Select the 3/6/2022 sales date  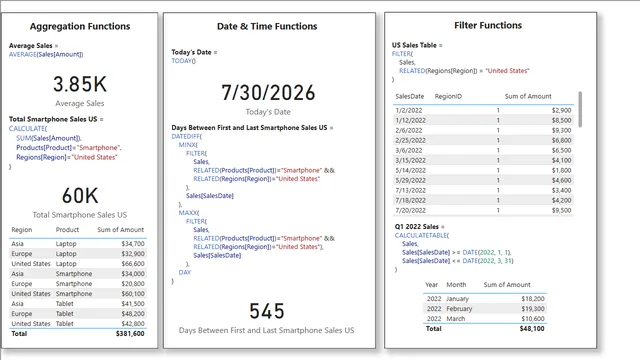409,150
